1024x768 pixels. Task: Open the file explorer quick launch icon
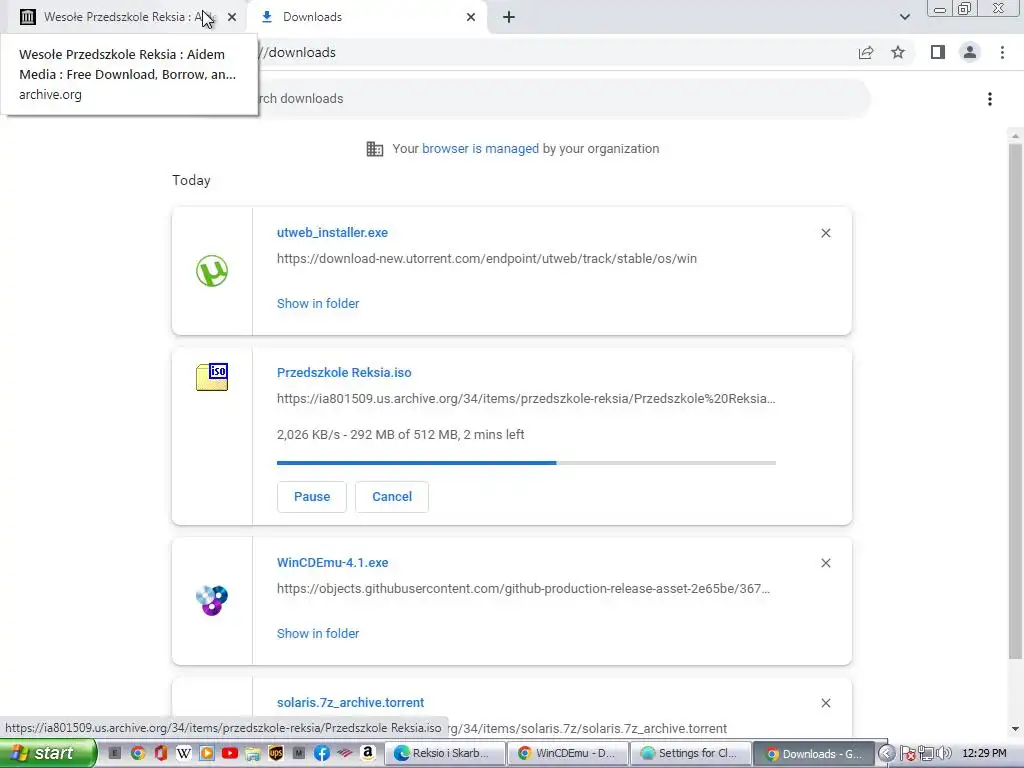coord(253,753)
